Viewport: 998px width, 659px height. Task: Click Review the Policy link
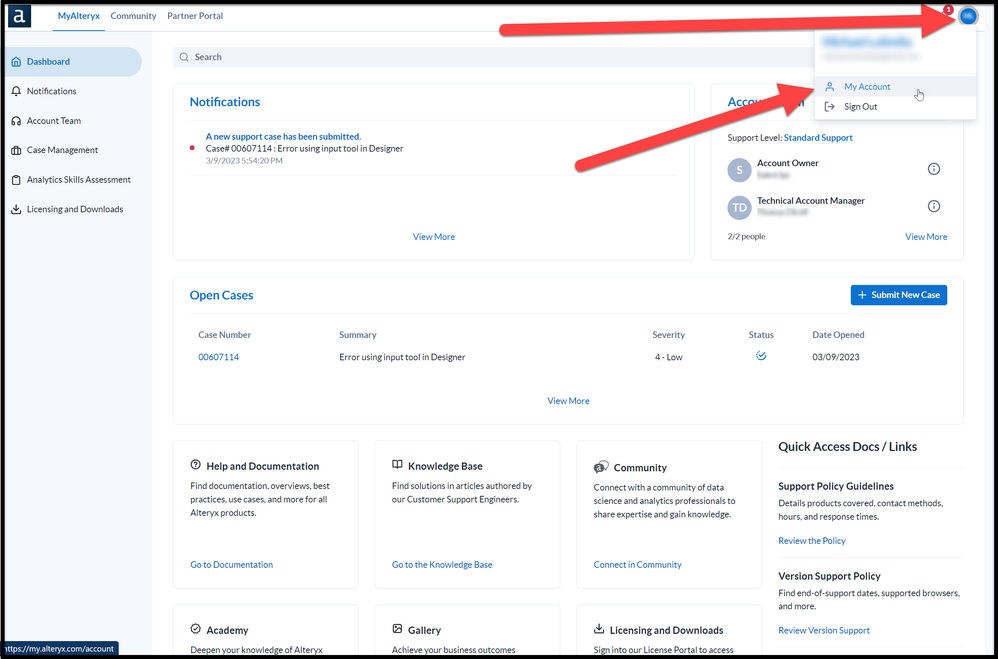pos(812,541)
